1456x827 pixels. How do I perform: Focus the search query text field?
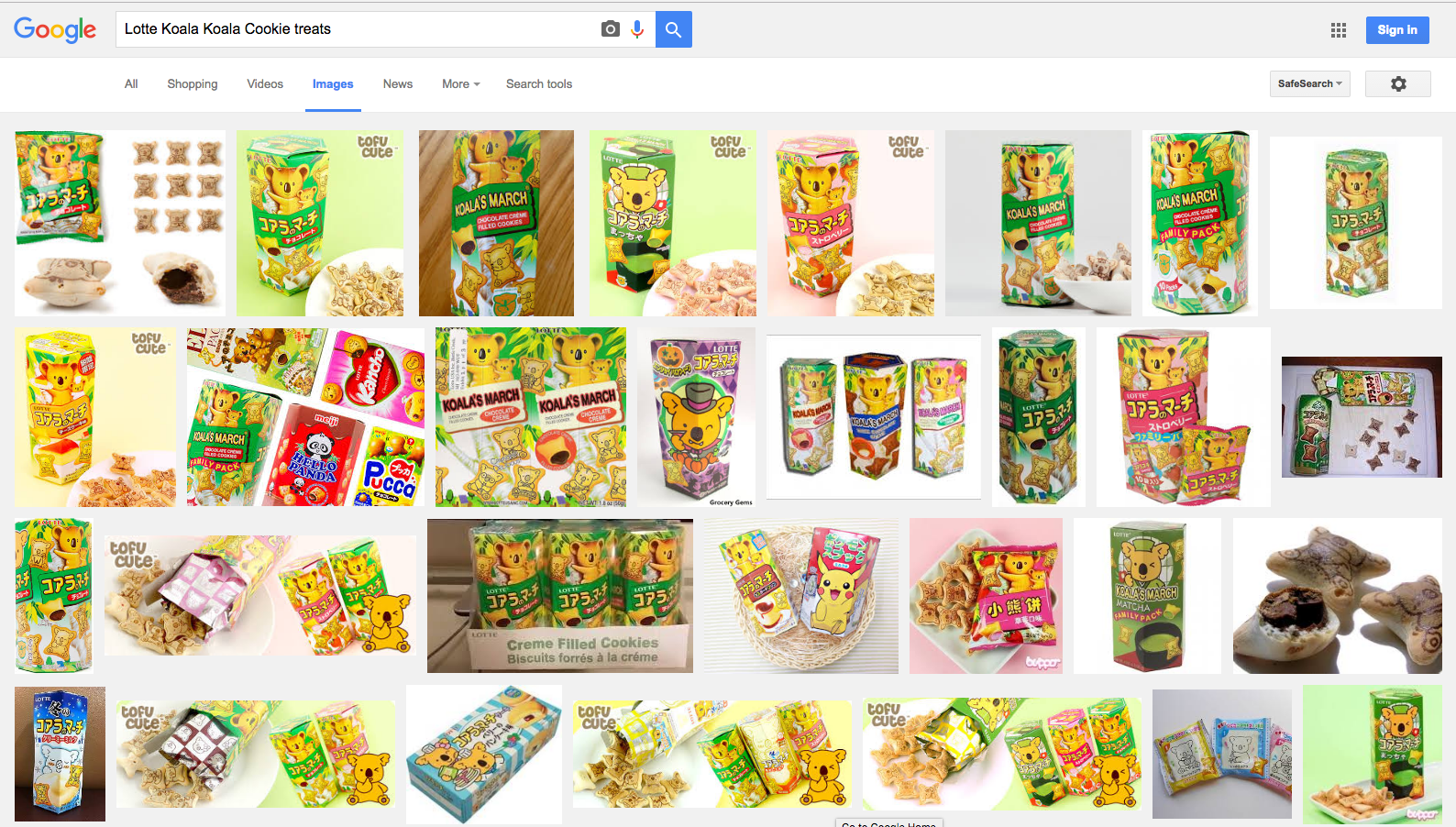[358, 29]
